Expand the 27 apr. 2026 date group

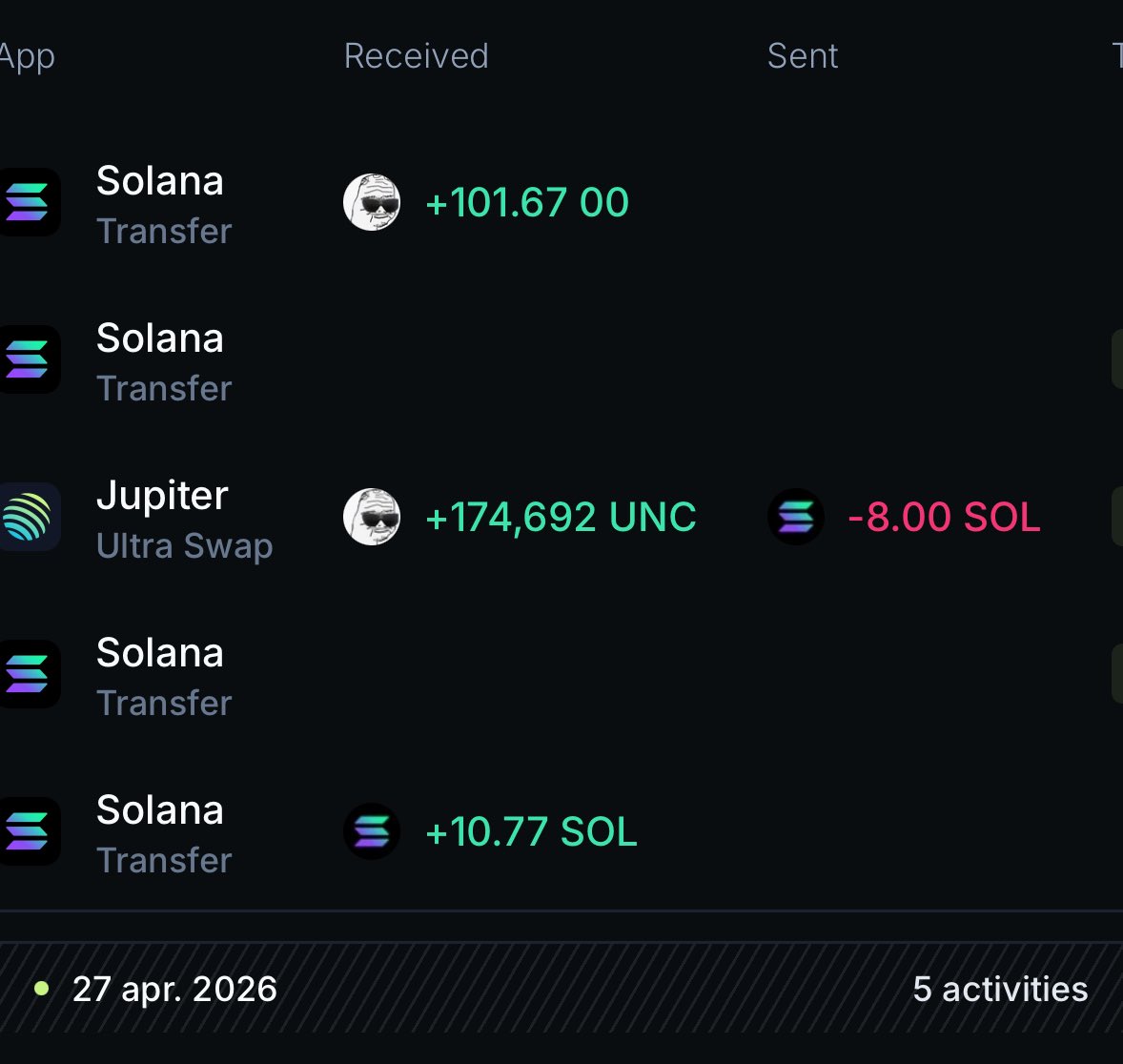pyautogui.click(x=174, y=989)
